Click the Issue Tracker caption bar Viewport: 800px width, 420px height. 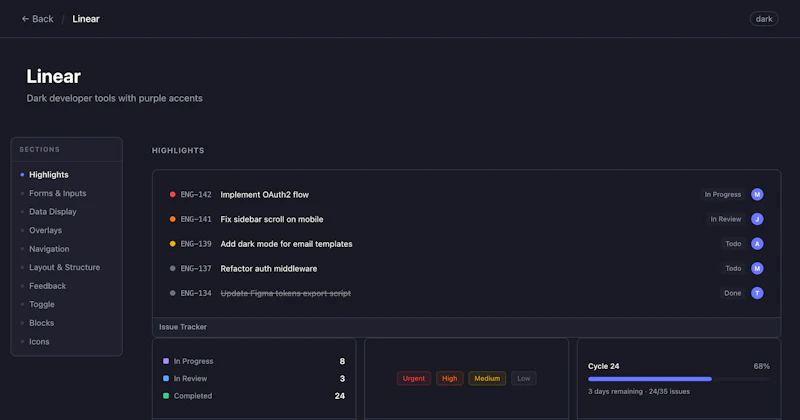click(x=466, y=327)
